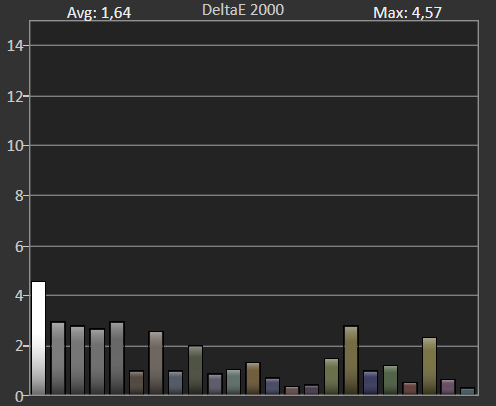
Task: Select the DeltaE 2000 chart title
Action: coord(243,10)
